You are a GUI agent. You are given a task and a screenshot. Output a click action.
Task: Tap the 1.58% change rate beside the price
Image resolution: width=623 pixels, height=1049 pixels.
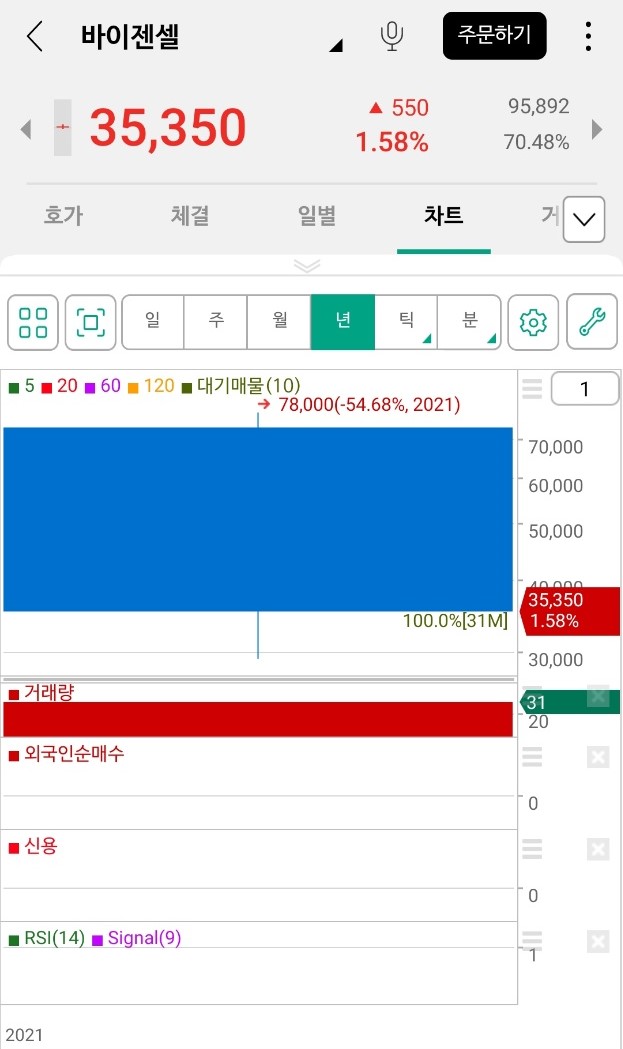pyautogui.click(x=392, y=142)
